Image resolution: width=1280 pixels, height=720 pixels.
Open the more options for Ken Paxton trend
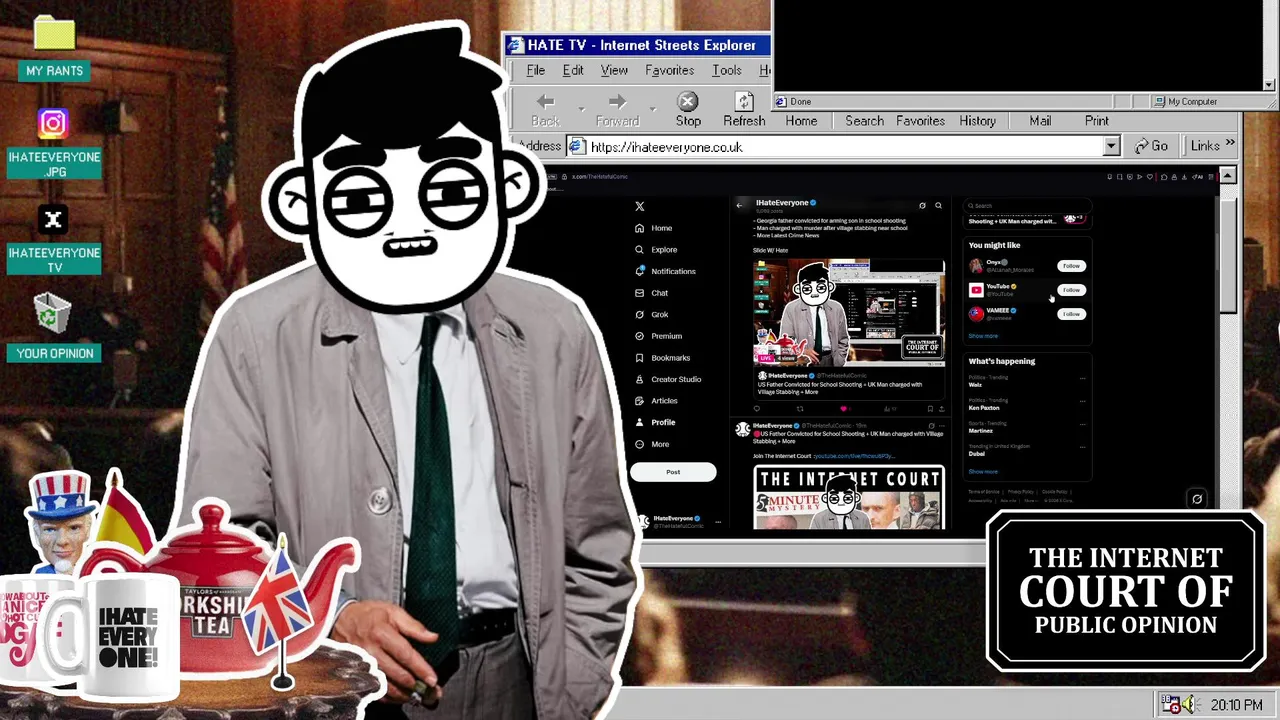[1082, 401]
